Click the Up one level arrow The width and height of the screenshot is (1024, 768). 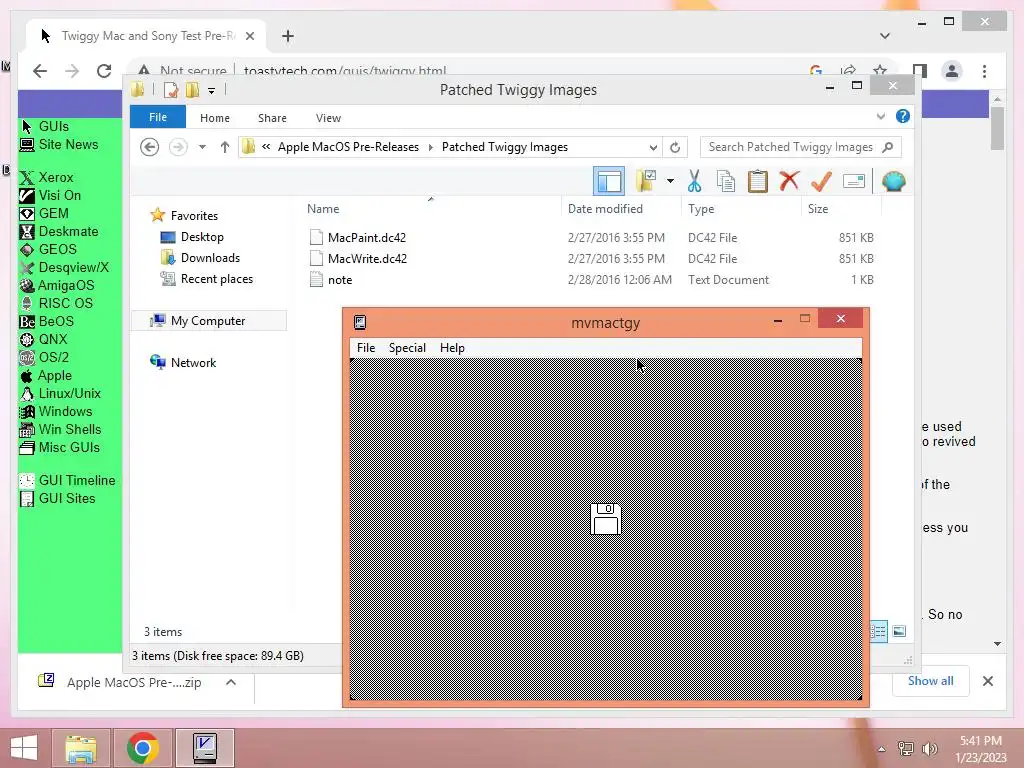[x=225, y=147]
